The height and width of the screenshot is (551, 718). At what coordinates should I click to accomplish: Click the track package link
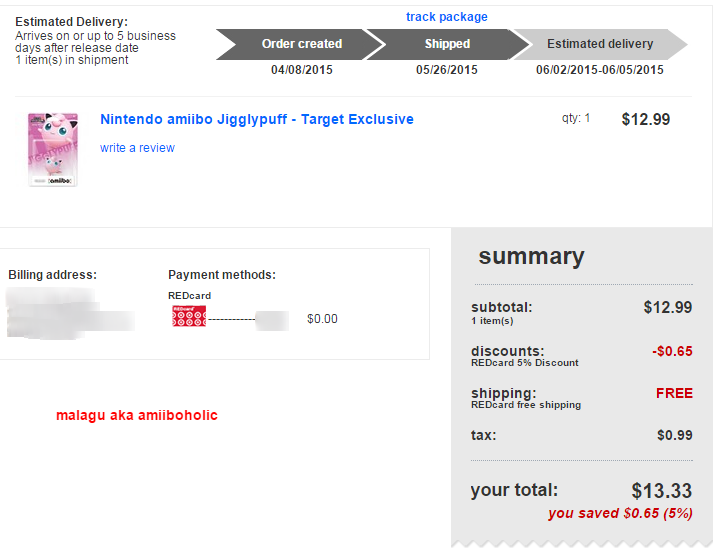tap(446, 17)
